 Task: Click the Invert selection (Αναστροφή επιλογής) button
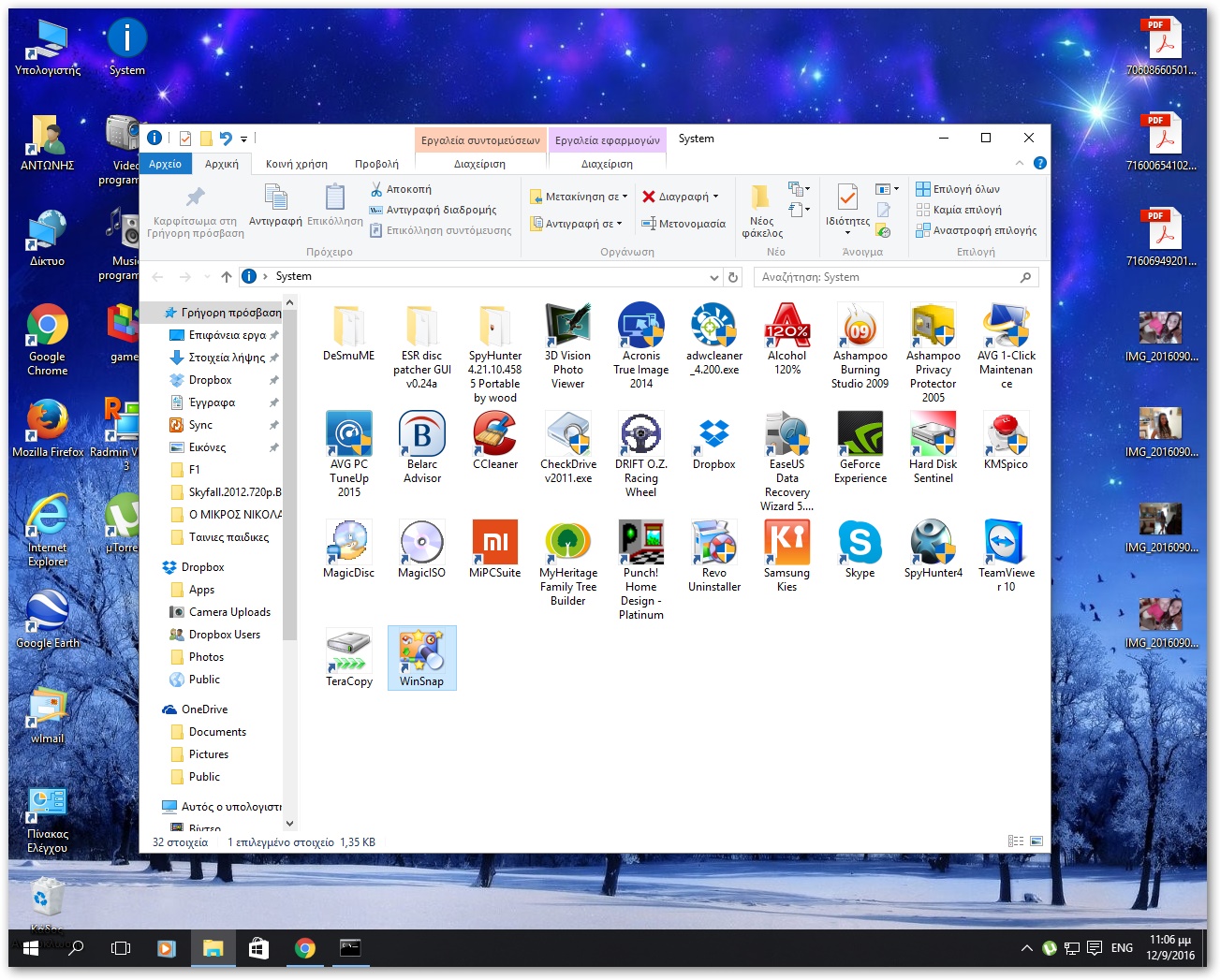pos(976,230)
